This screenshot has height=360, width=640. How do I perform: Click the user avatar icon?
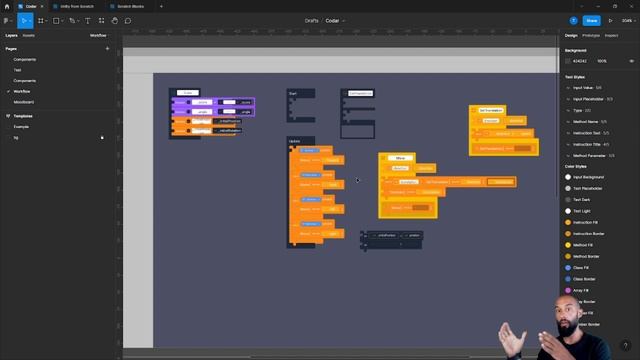click(x=573, y=21)
